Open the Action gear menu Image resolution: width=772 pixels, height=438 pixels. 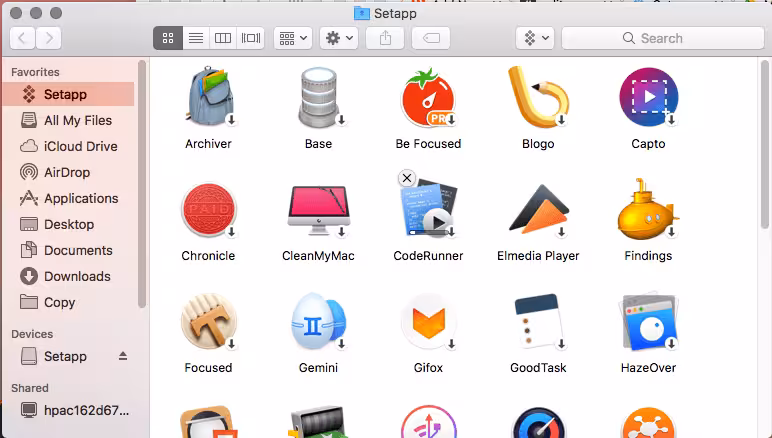(x=339, y=38)
